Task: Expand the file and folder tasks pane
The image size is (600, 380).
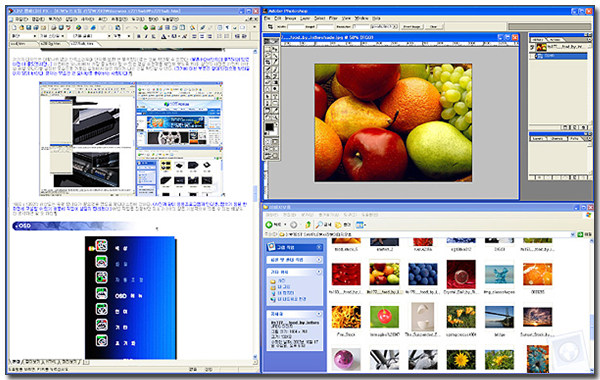Action: (x=319, y=260)
